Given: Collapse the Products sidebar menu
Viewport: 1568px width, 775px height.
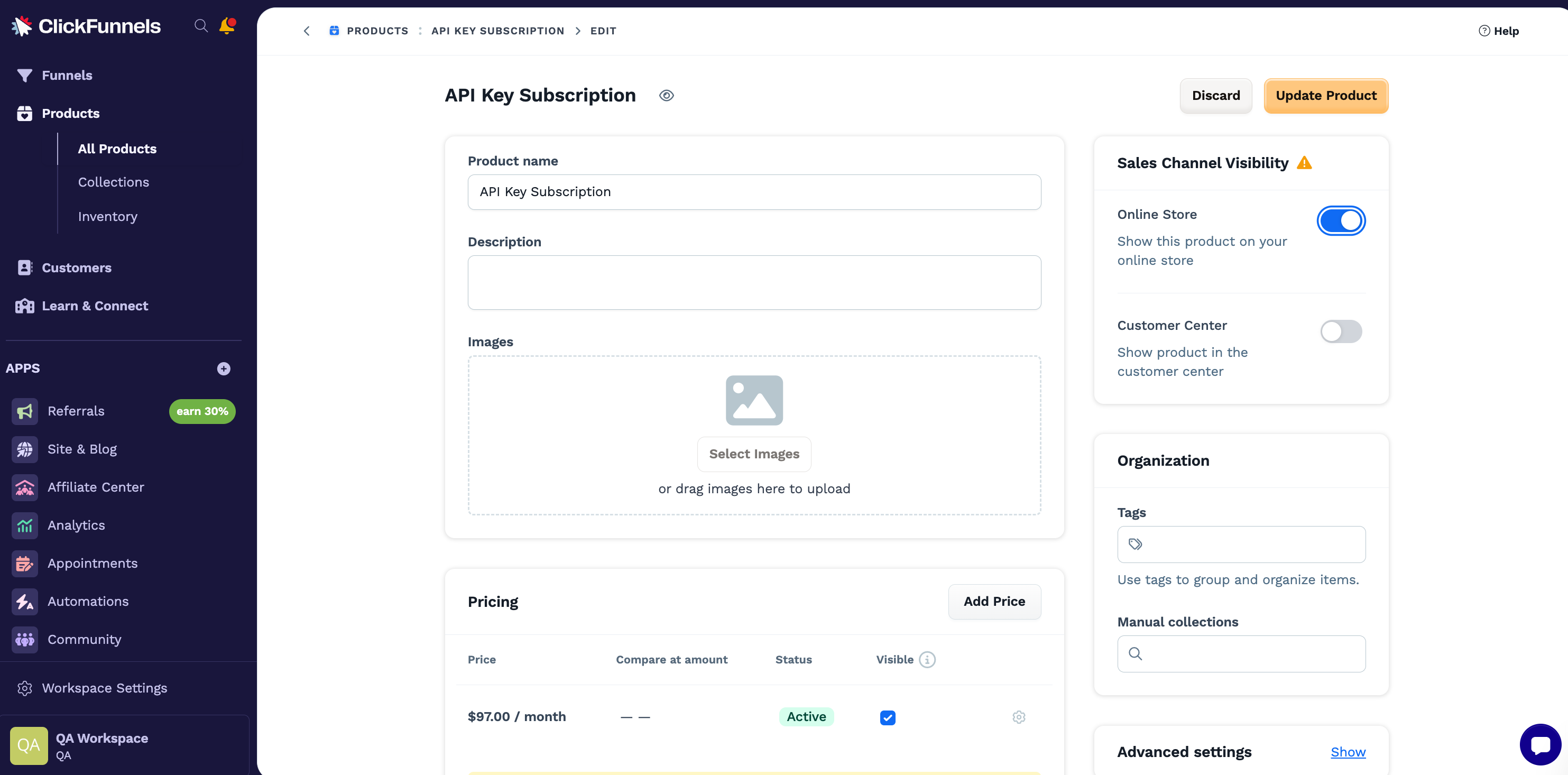Looking at the screenshot, I should pos(71,113).
